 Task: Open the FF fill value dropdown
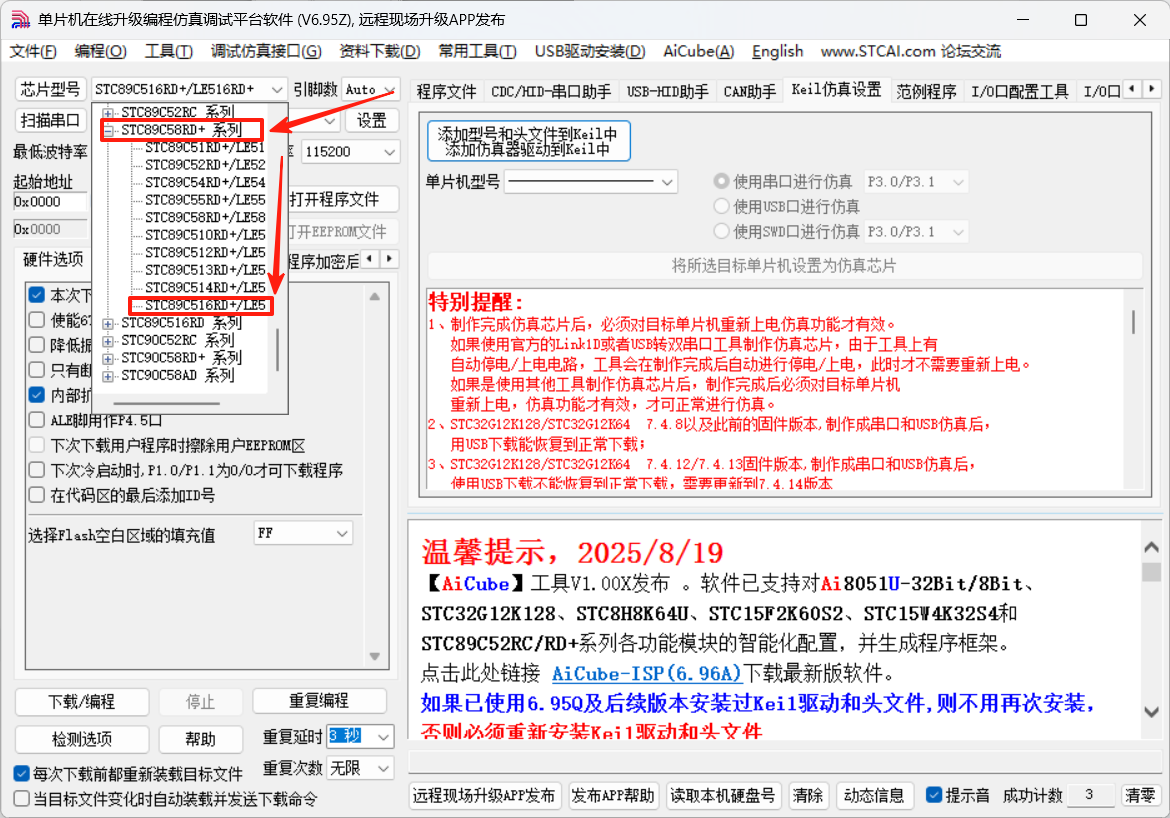[x=303, y=533]
